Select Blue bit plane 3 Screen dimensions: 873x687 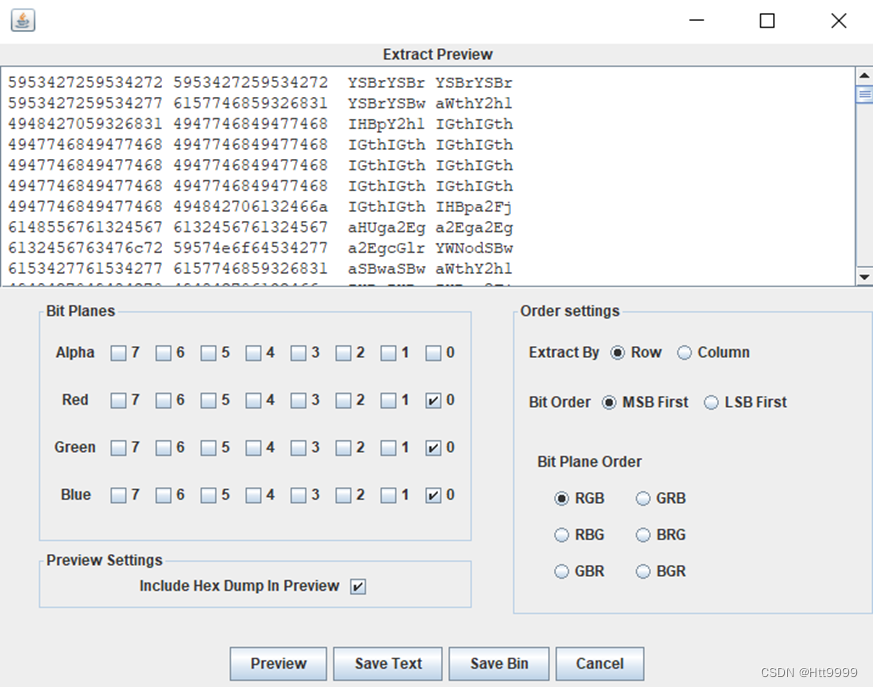pyautogui.click(x=298, y=495)
